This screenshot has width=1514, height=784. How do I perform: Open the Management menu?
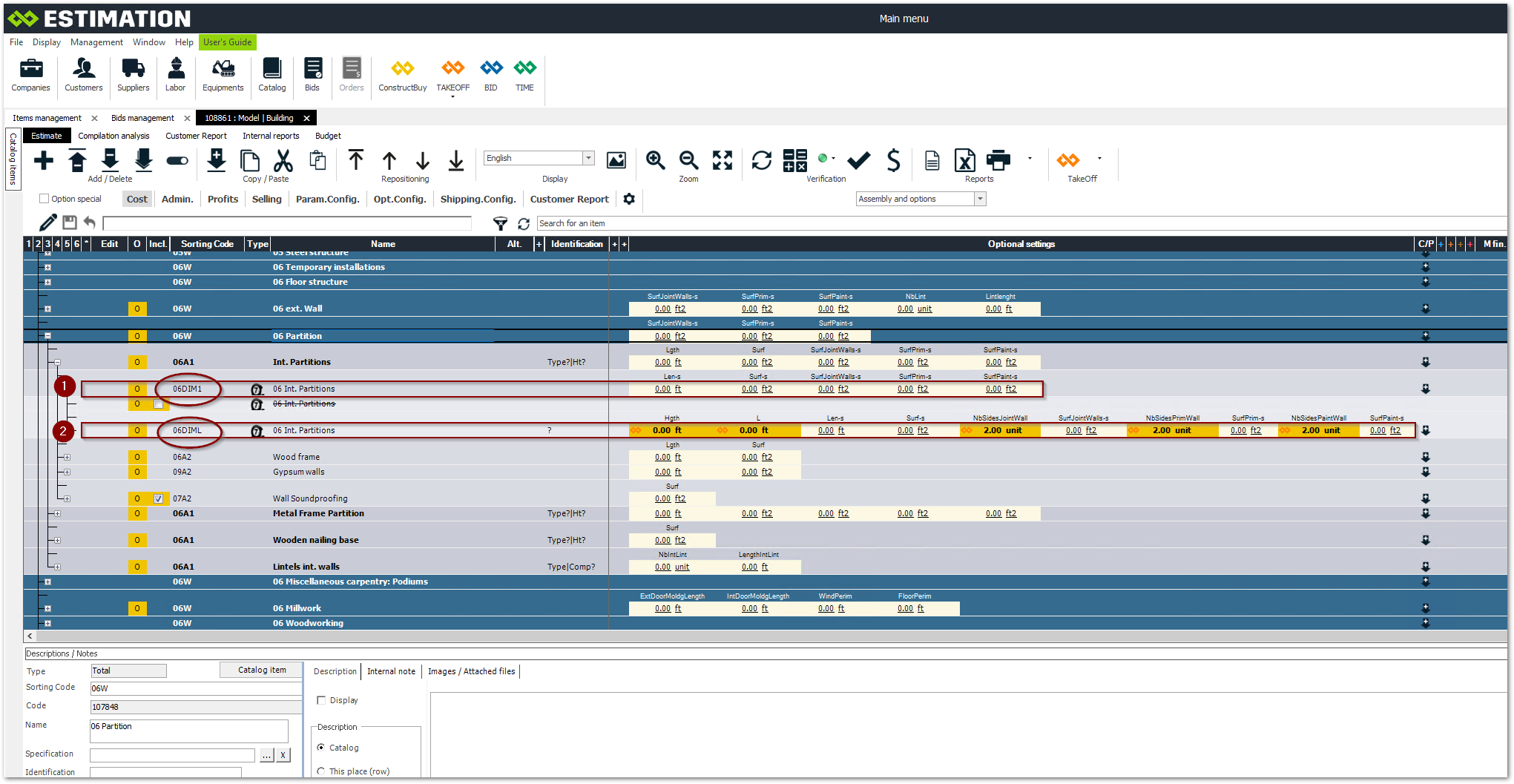pyautogui.click(x=96, y=42)
